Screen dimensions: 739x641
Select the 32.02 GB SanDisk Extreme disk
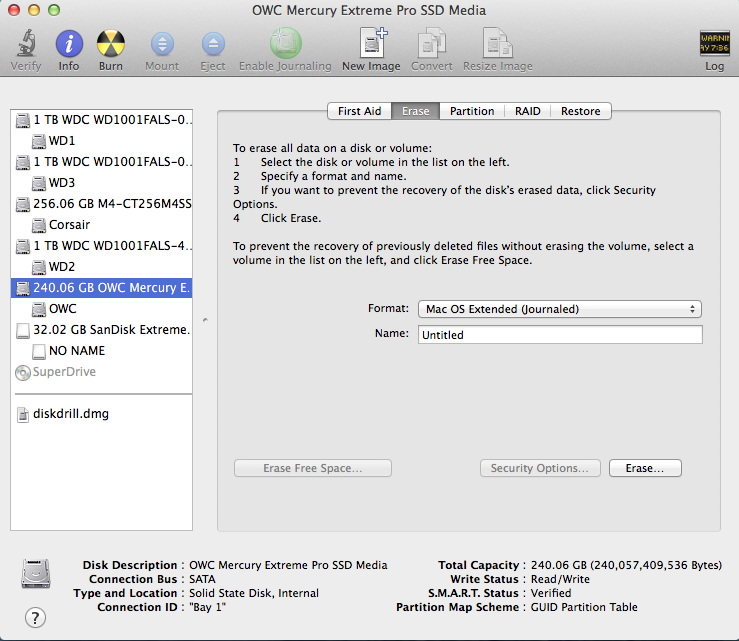[101, 329]
